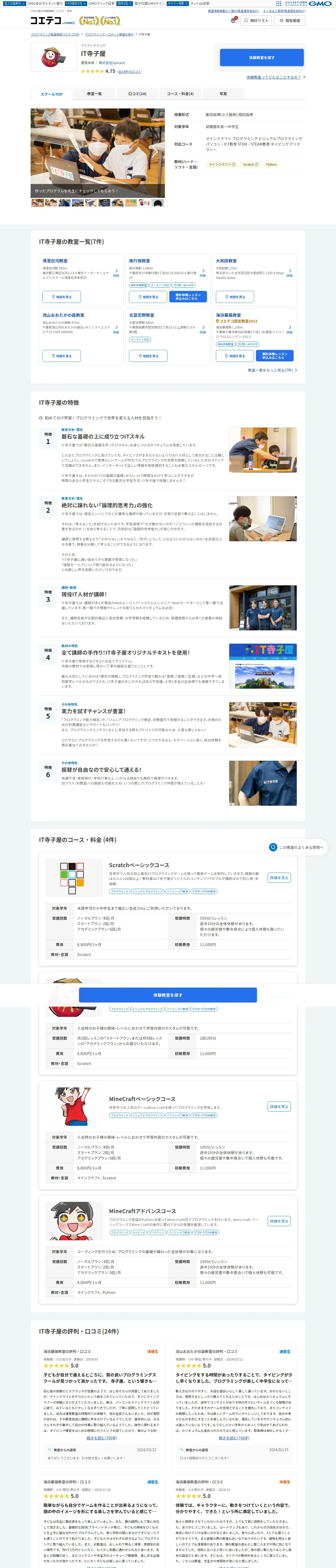Click the 全24件の口コミ rating link
Image resolution: width=336 pixels, height=1568 pixels.
(x=130, y=72)
